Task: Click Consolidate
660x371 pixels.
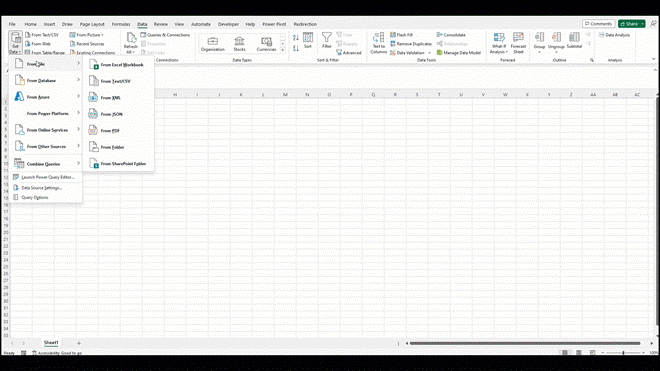Action: pos(451,35)
